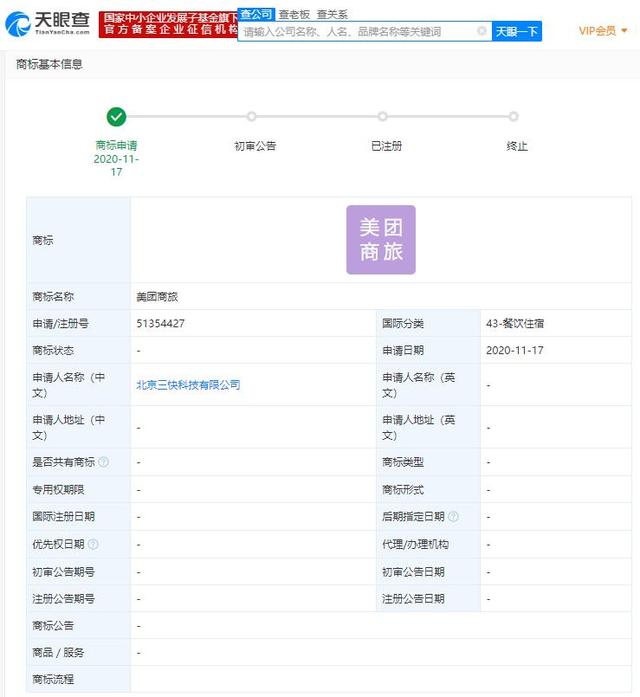The width and height of the screenshot is (640, 697).
Task: Click the 商标流程 label cell
Action: pyautogui.click(x=79, y=679)
